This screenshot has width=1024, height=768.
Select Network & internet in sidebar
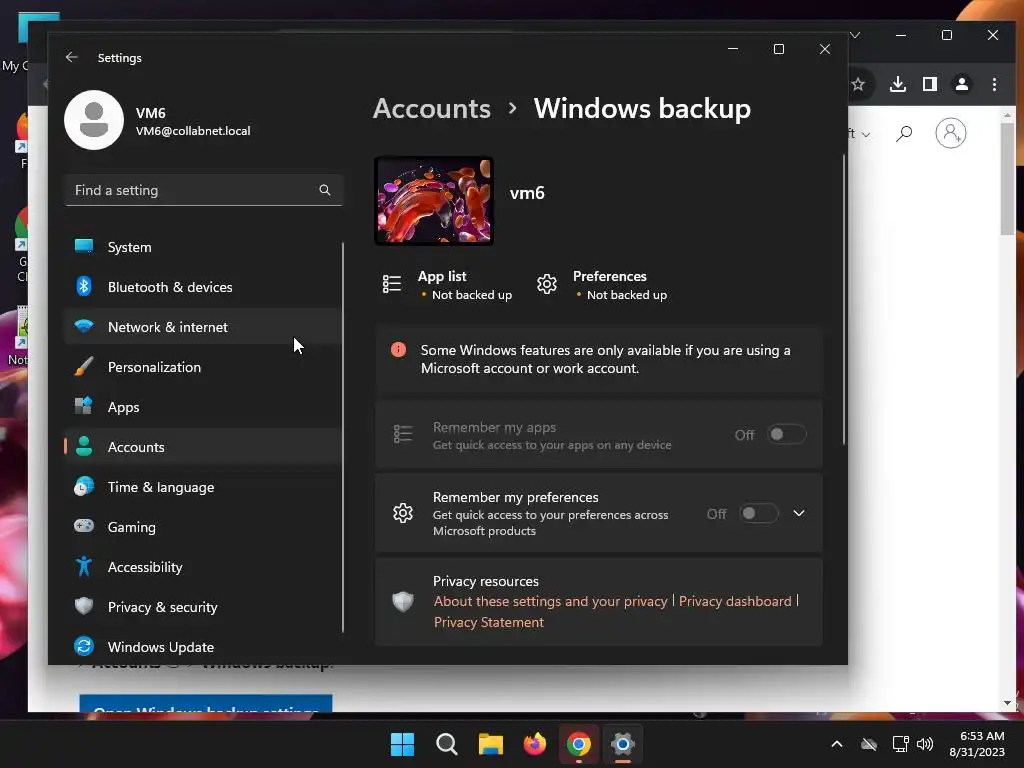pyautogui.click(x=202, y=327)
